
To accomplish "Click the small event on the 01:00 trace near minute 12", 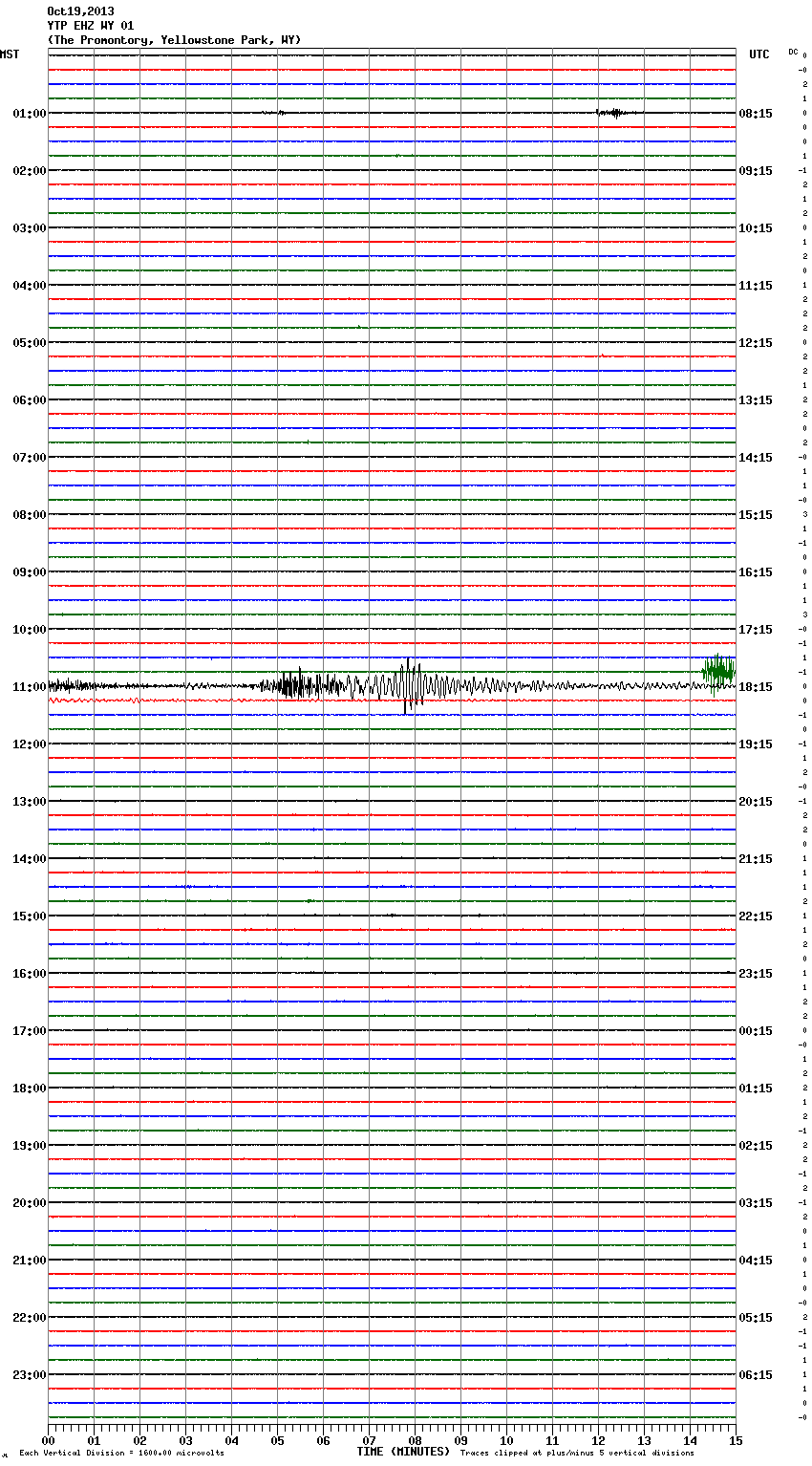I will [609, 113].
